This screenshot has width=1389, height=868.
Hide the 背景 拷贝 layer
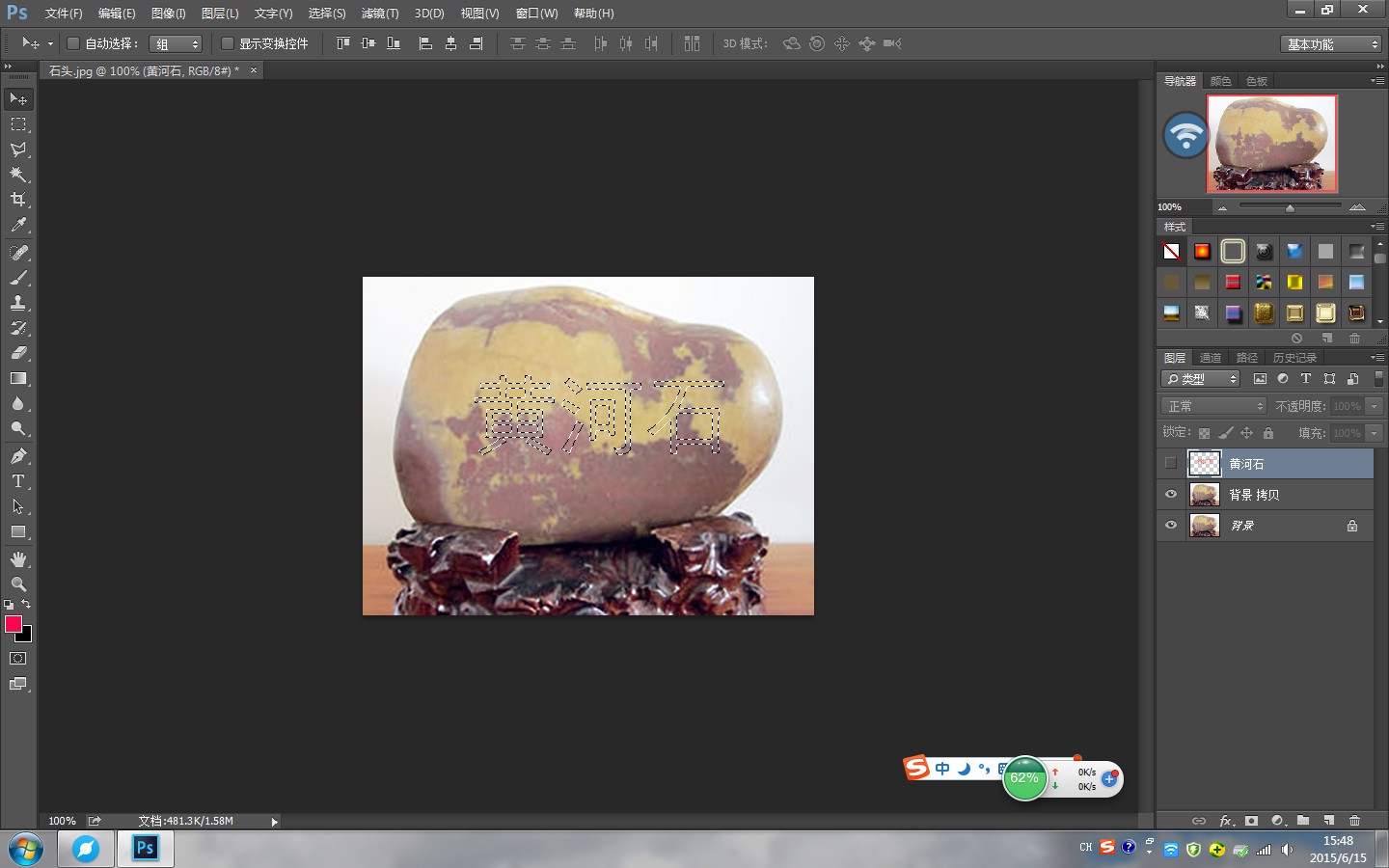point(1171,495)
